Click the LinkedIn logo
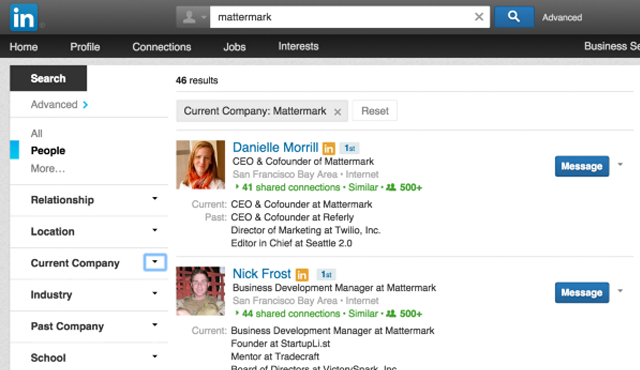 pos(24,18)
